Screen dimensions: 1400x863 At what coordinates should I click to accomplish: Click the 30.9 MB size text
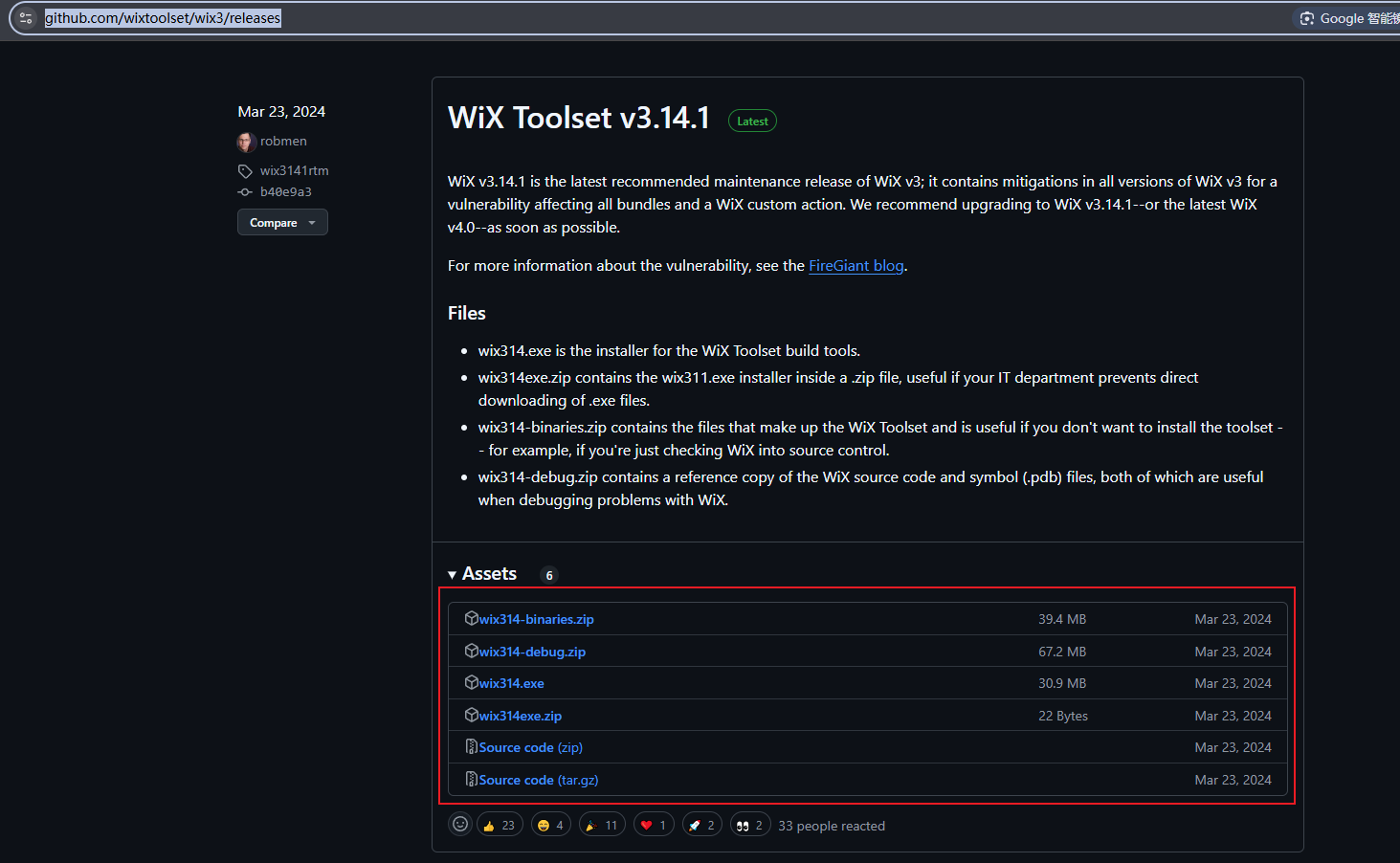pos(1062,683)
